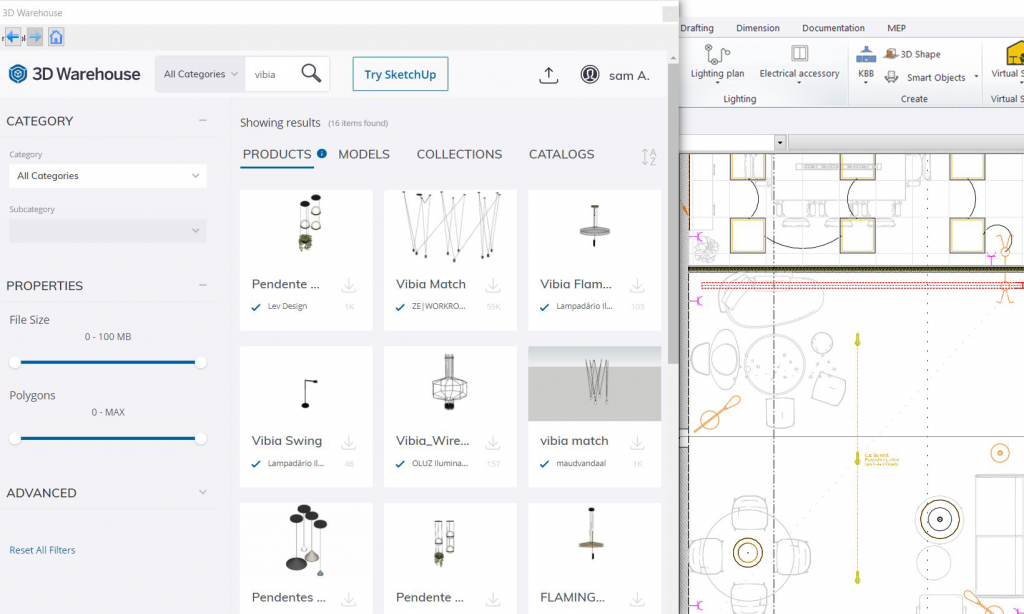Open the Vibia_Wire product thumbnail
This screenshot has width=1024, height=614.
tap(450, 384)
